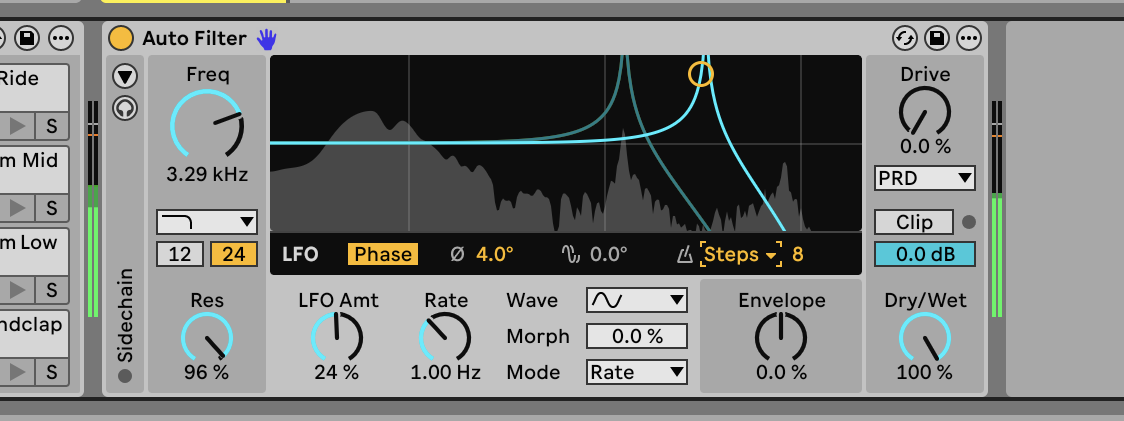The width and height of the screenshot is (1124, 421).
Task: Click the LFO offset waveform icon
Action: pyautogui.click(x=571, y=254)
